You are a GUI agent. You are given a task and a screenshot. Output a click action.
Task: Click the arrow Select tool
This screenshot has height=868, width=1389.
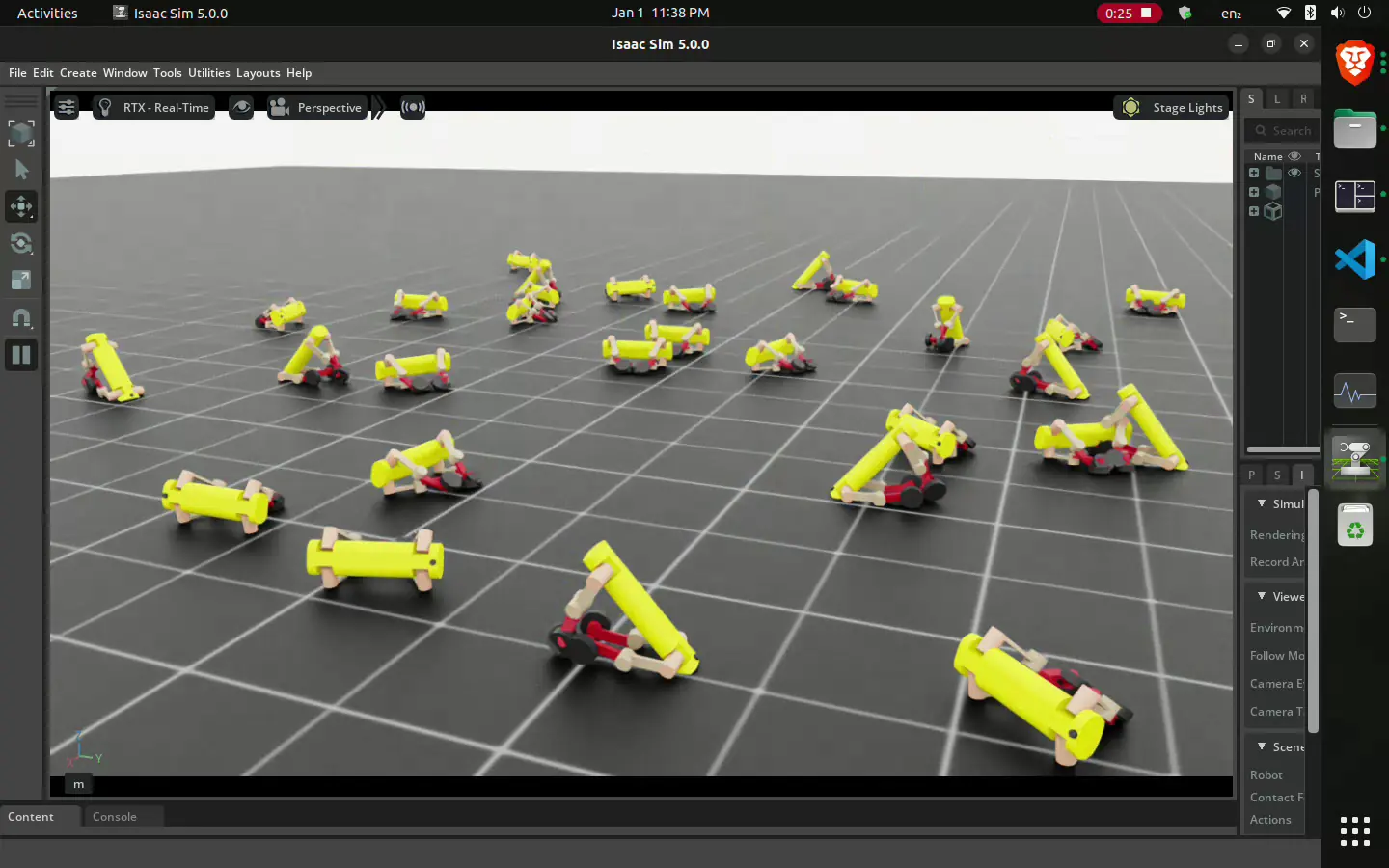pyautogui.click(x=21, y=170)
